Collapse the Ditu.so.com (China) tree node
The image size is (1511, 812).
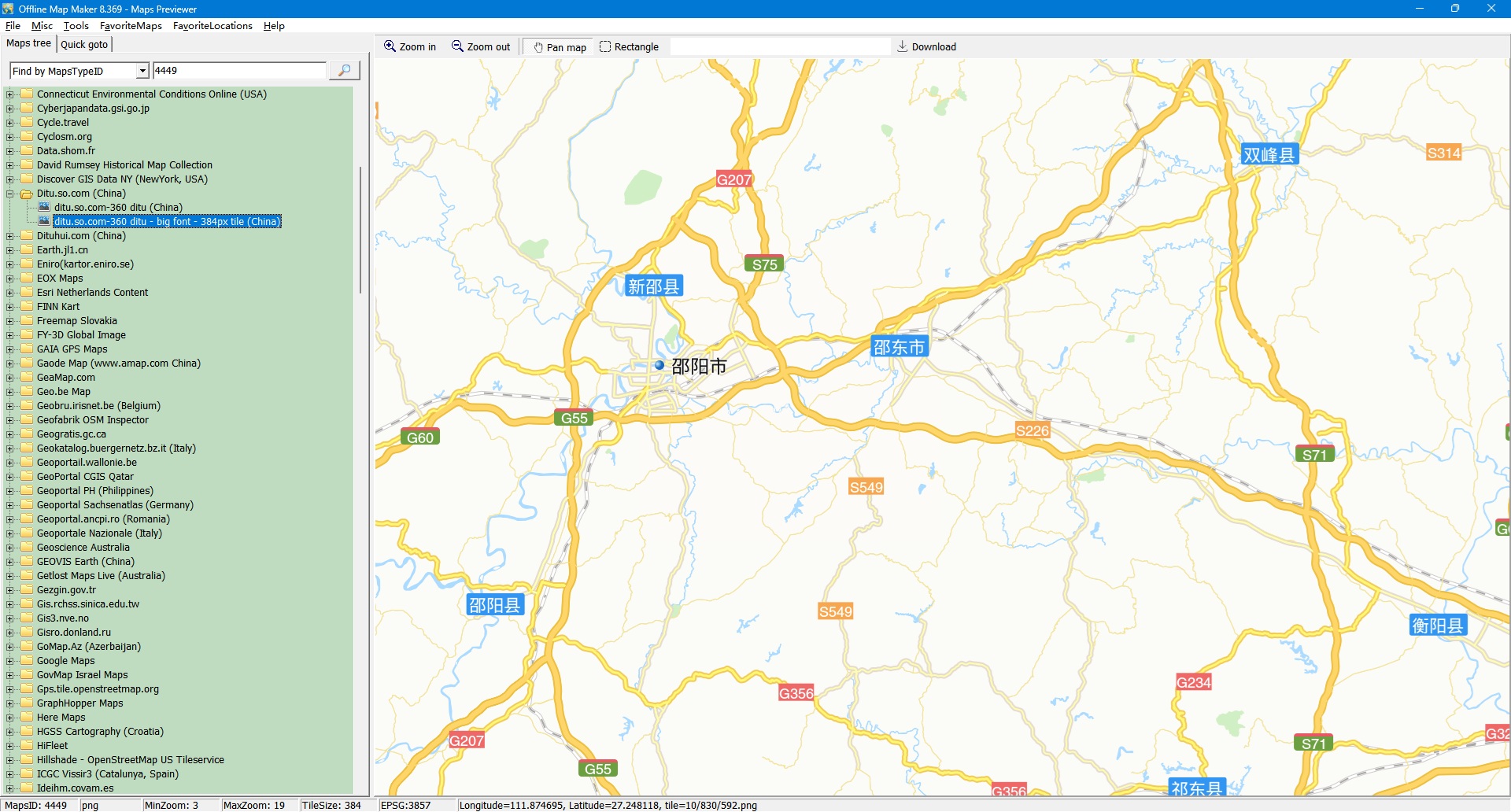(10, 194)
